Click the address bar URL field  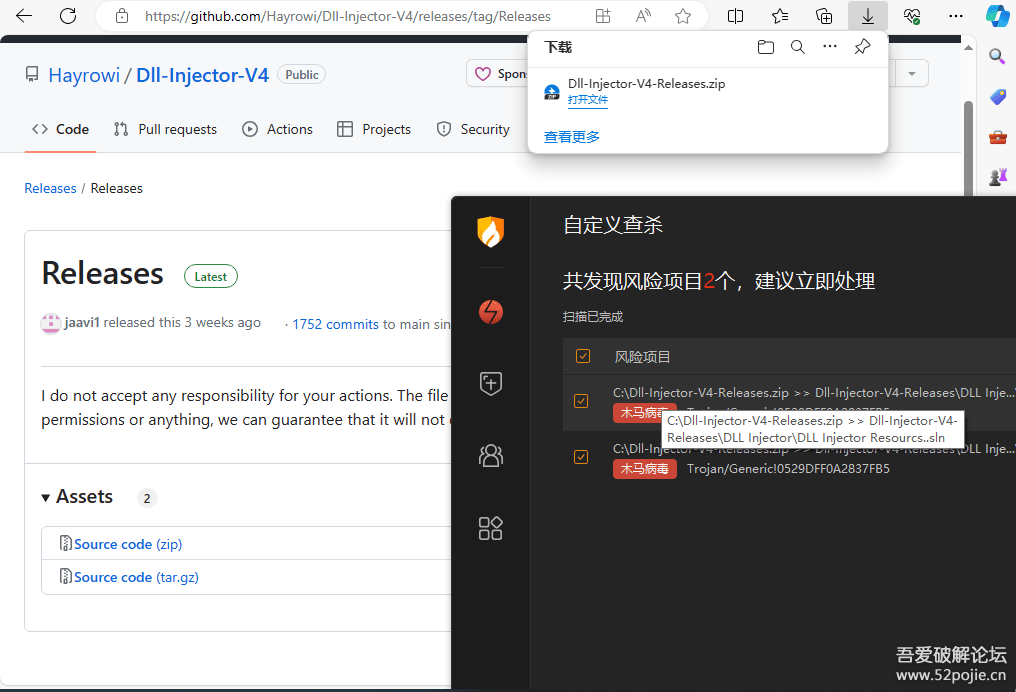tap(347, 16)
